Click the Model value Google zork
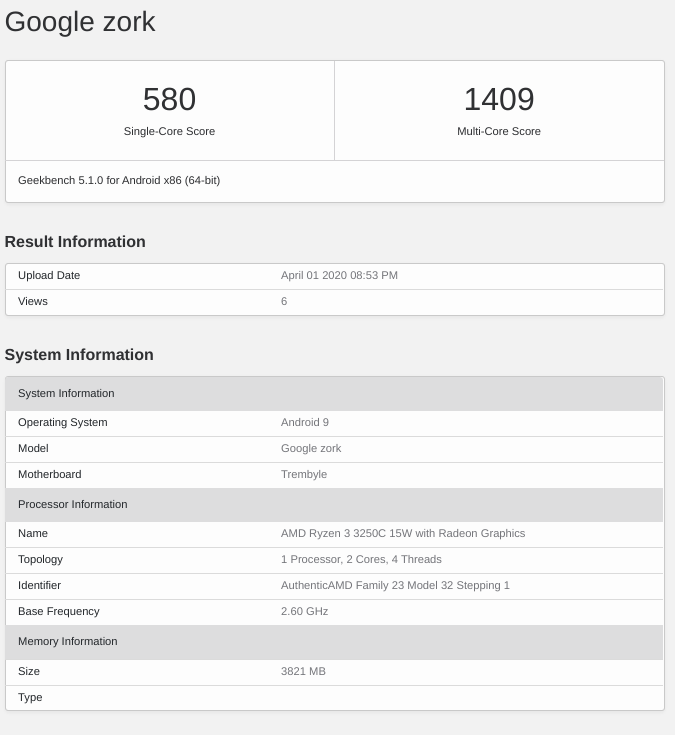The image size is (675, 735). pyautogui.click(x=311, y=449)
